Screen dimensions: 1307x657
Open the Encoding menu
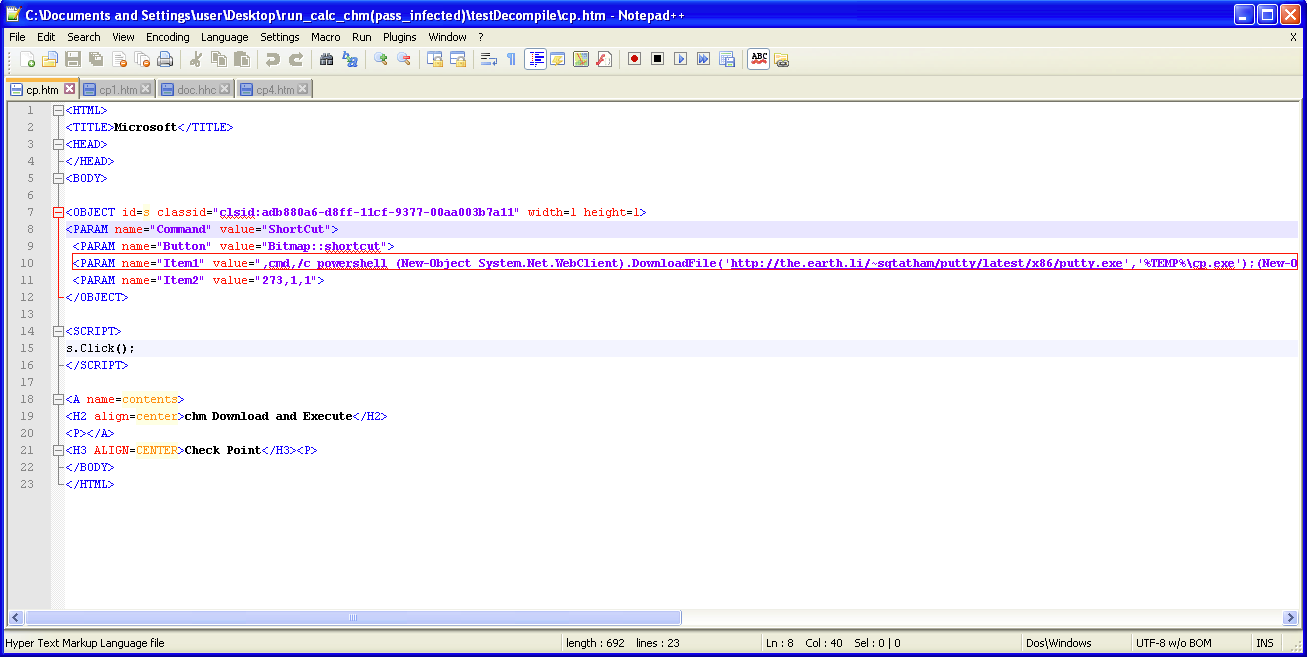coord(167,37)
